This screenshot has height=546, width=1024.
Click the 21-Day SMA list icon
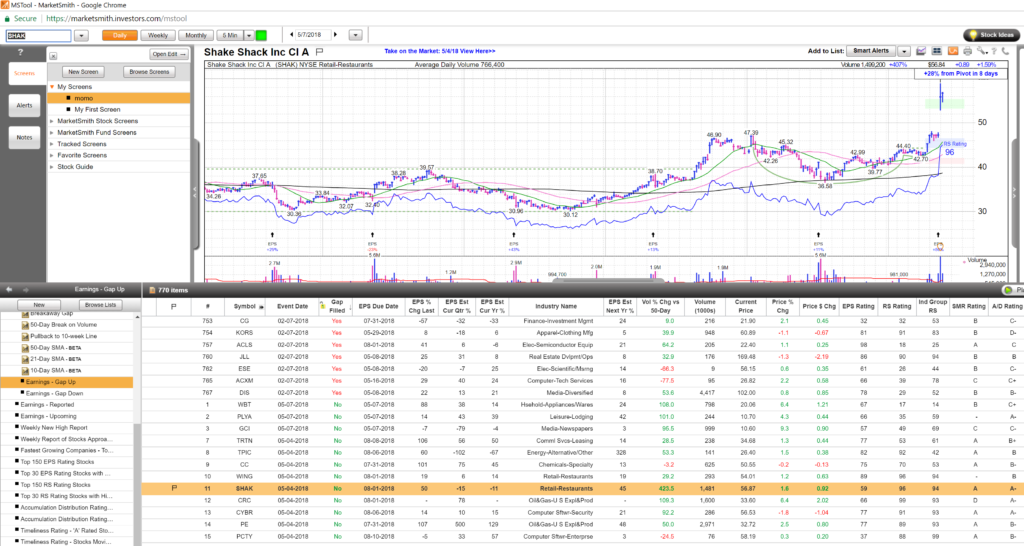[25, 359]
